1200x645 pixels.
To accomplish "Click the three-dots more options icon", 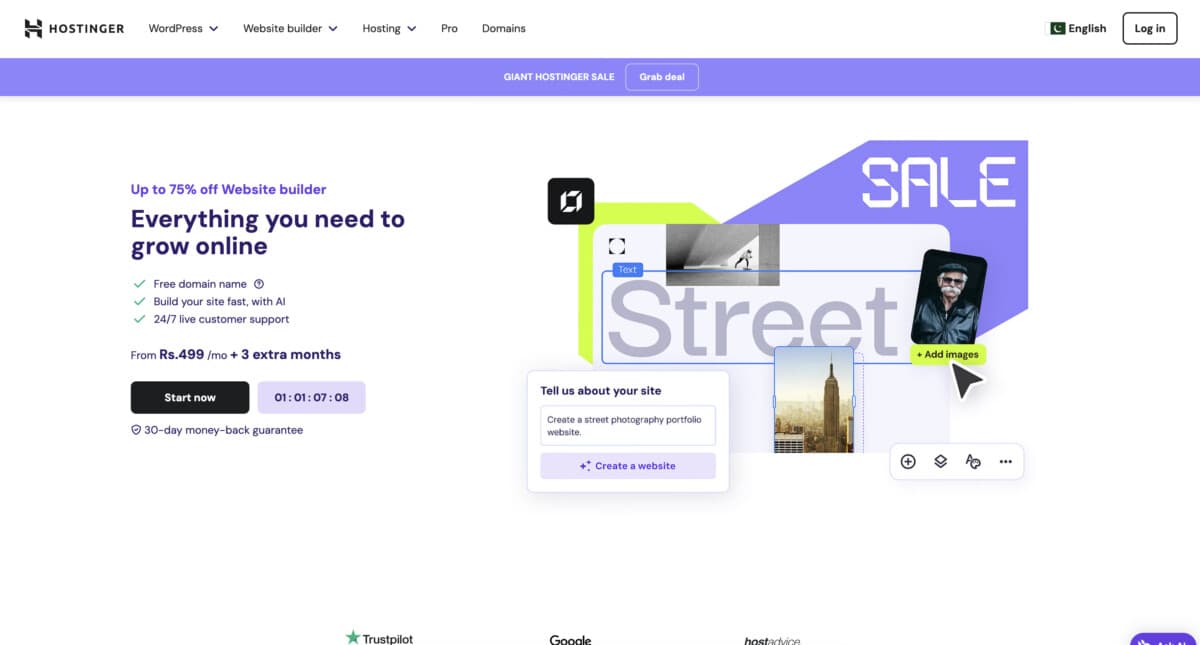I will click(x=1005, y=461).
